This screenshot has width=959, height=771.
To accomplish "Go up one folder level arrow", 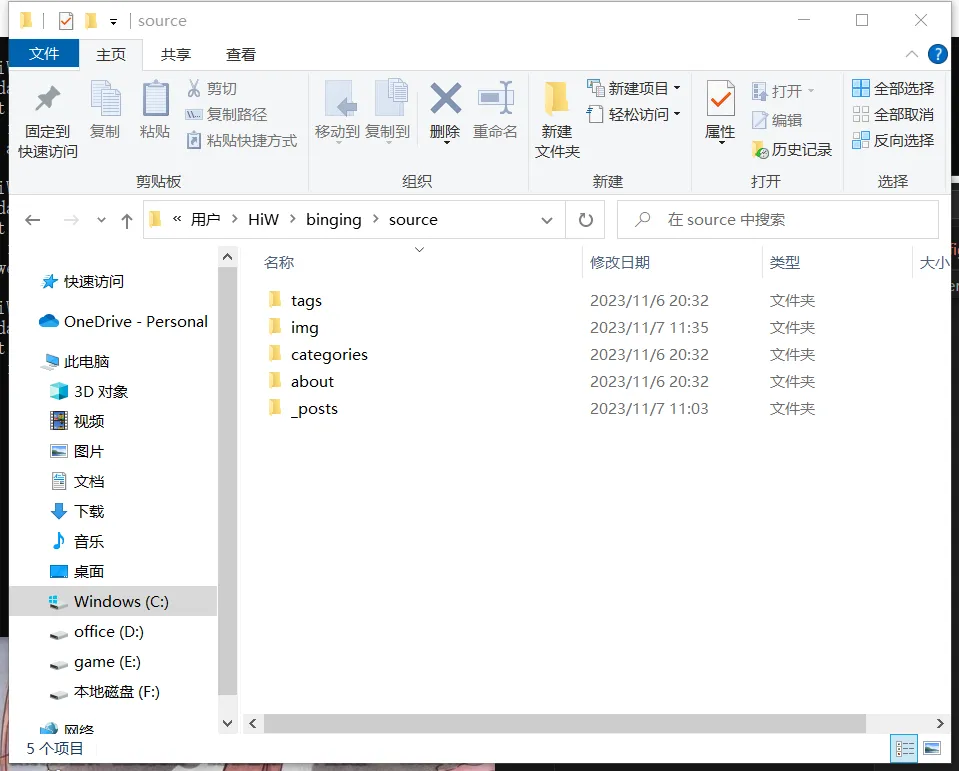I will point(126,220).
